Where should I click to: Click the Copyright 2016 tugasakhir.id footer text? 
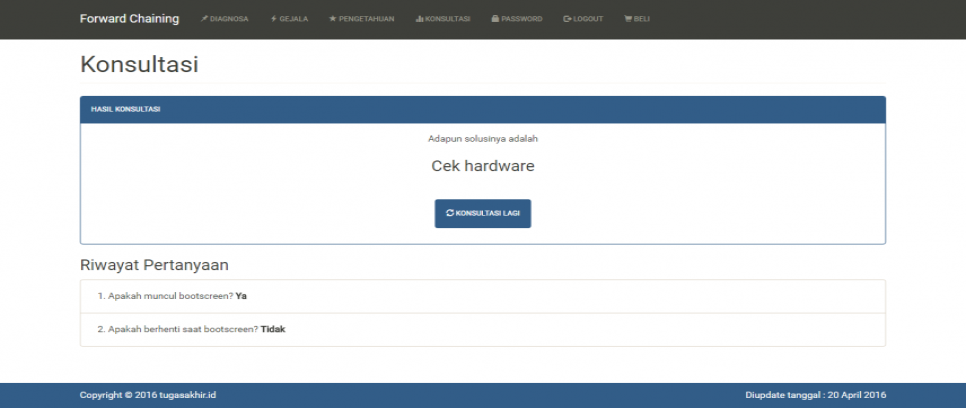pos(148,394)
